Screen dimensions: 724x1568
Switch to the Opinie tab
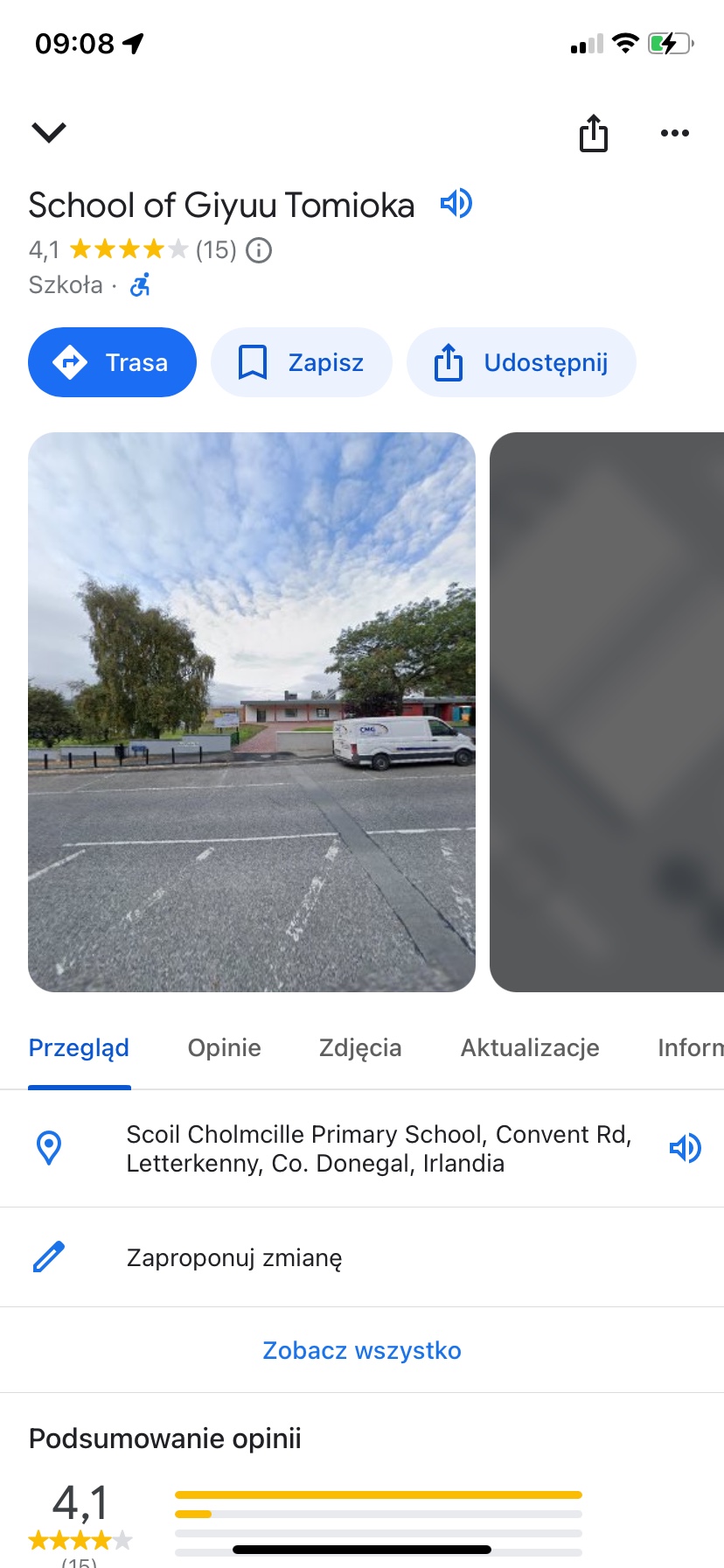225,1048
